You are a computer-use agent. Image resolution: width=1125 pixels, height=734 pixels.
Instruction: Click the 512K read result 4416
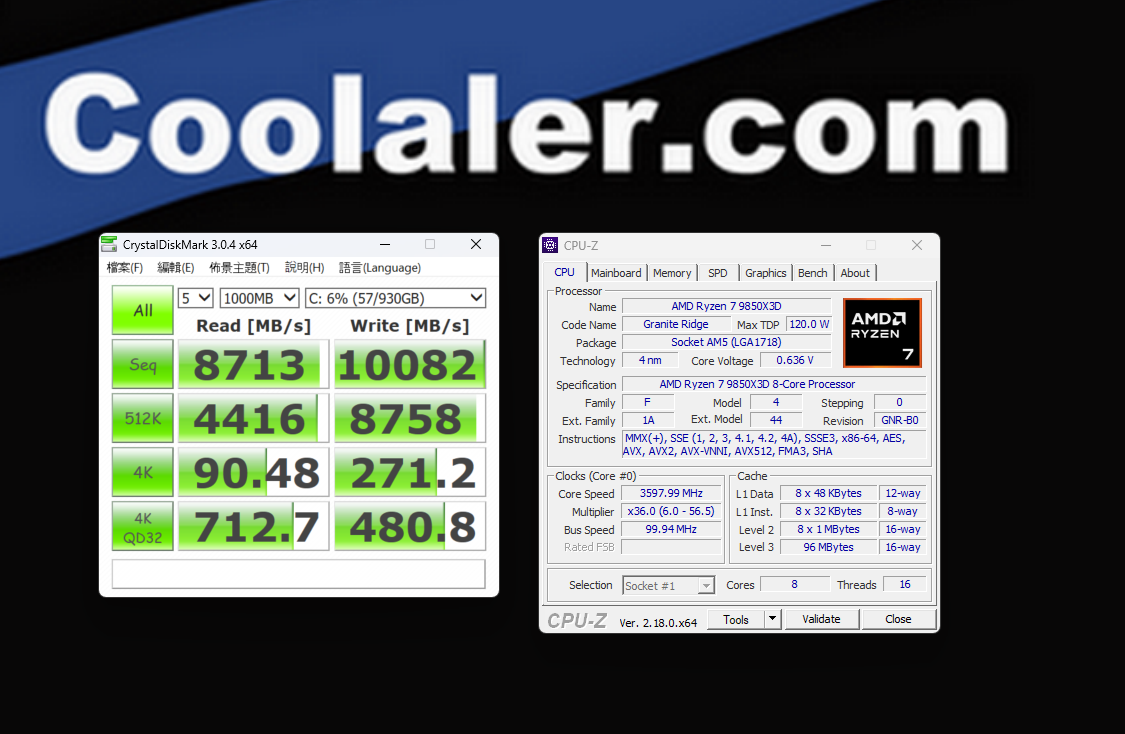pyautogui.click(x=253, y=418)
